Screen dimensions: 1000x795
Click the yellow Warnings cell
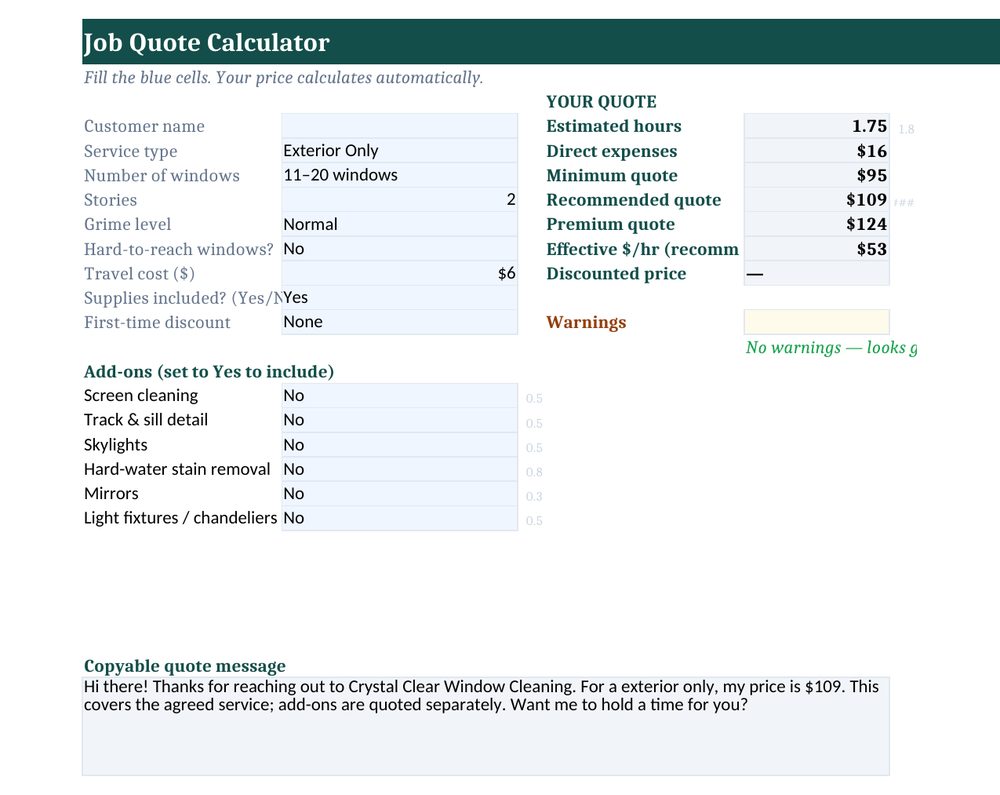[x=816, y=322]
